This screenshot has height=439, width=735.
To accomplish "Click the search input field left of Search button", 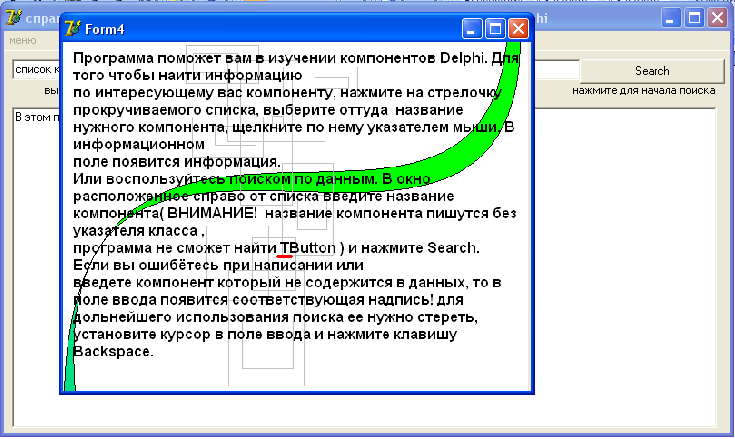I will coord(557,70).
